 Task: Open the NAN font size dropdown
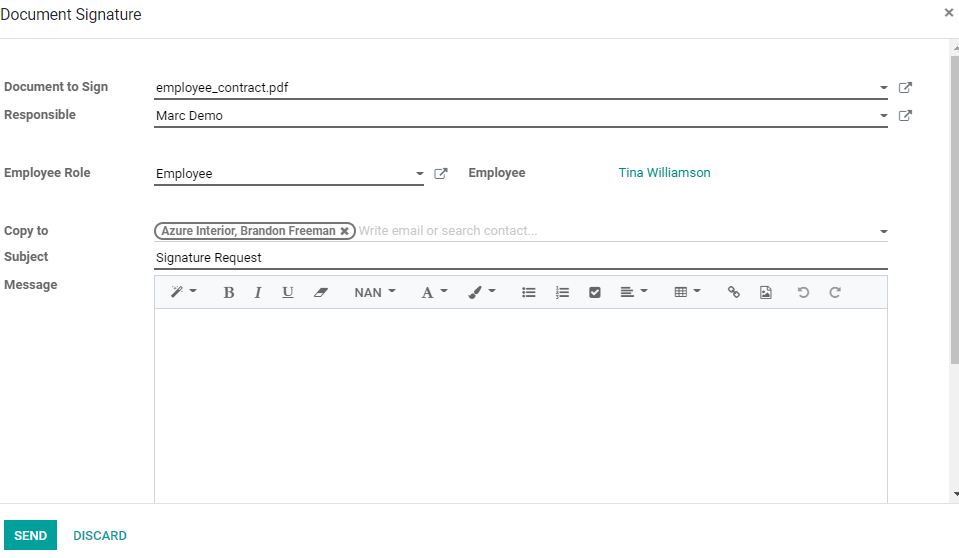[x=375, y=293]
